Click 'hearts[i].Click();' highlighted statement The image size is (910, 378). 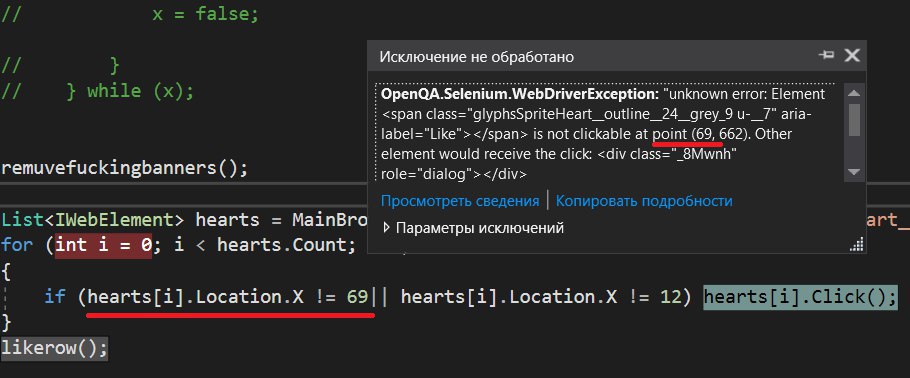coord(800,297)
